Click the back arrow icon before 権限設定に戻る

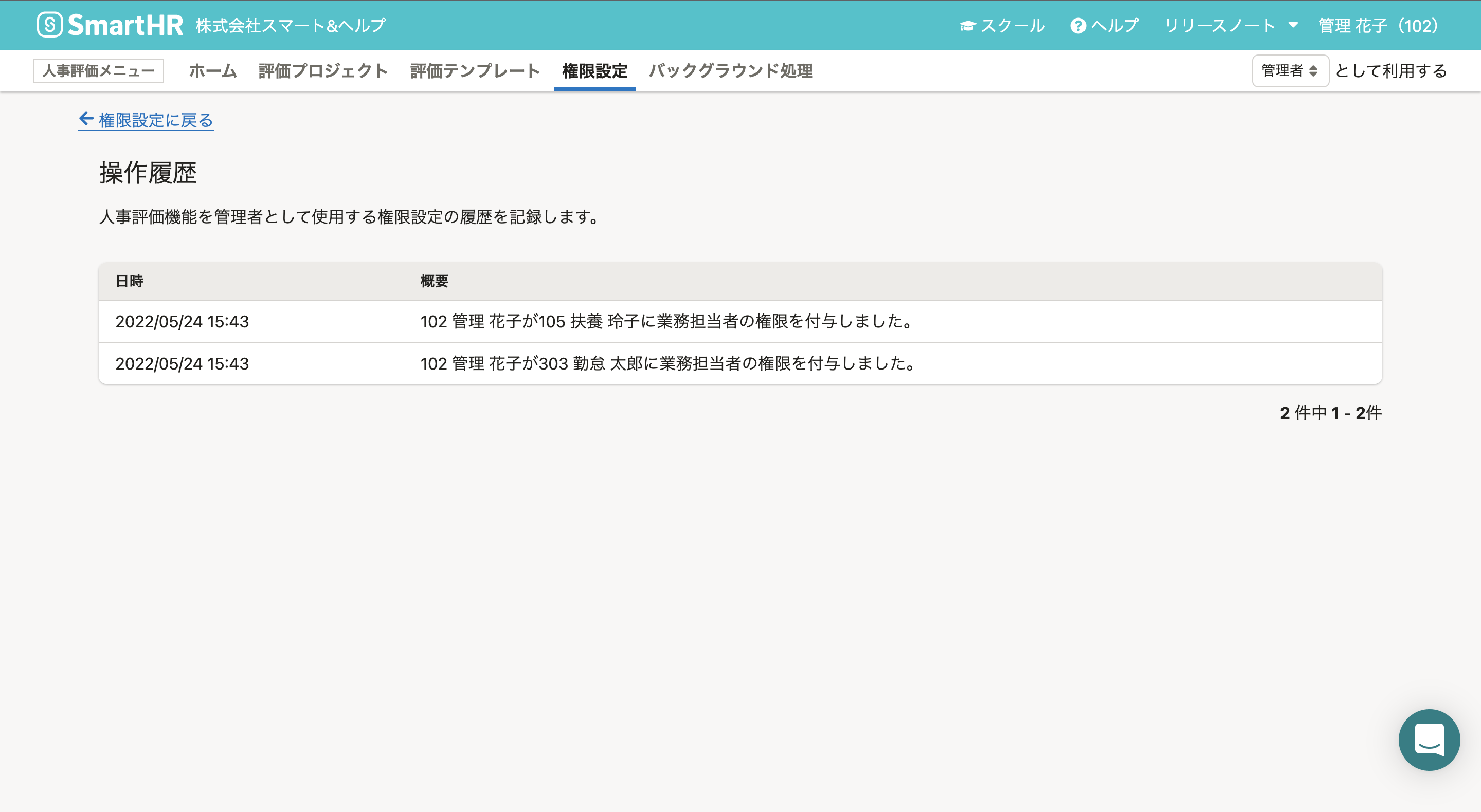(86, 119)
